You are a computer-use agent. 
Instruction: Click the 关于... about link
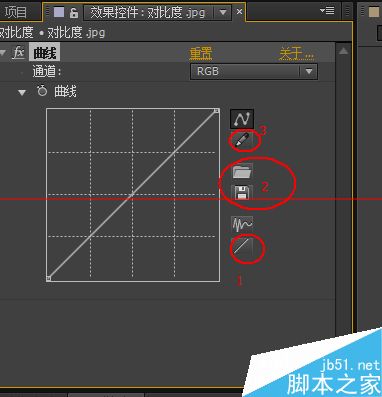click(x=296, y=53)
